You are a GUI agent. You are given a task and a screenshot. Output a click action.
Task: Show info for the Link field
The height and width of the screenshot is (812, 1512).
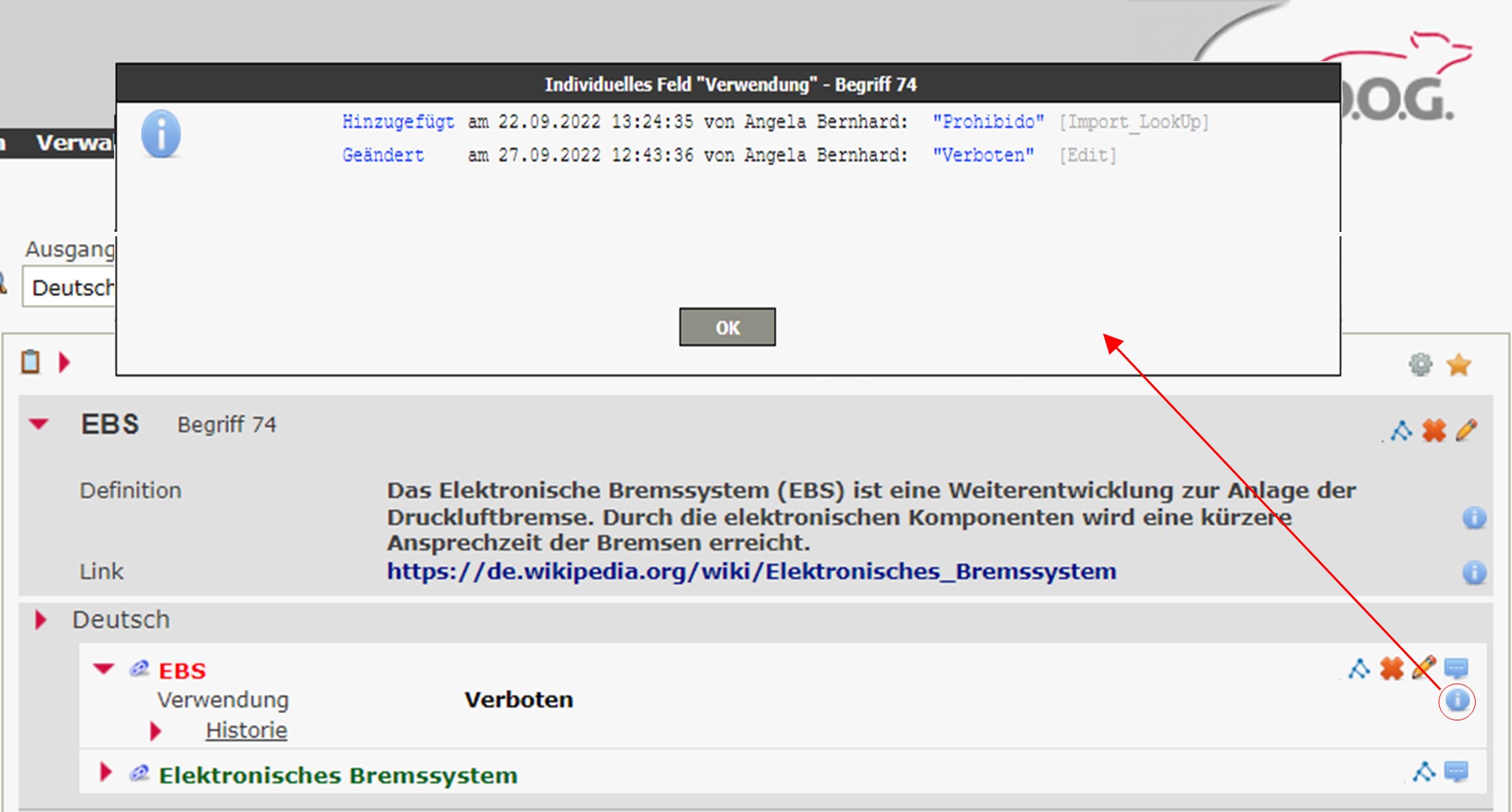(x=1473, y=572)
